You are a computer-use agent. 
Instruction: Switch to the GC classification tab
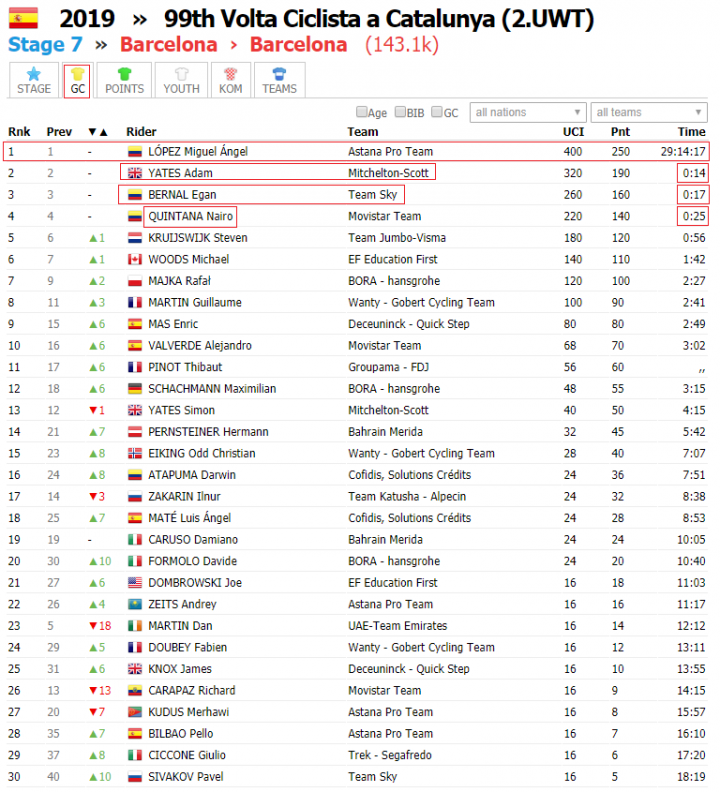[x=77, y=81]
